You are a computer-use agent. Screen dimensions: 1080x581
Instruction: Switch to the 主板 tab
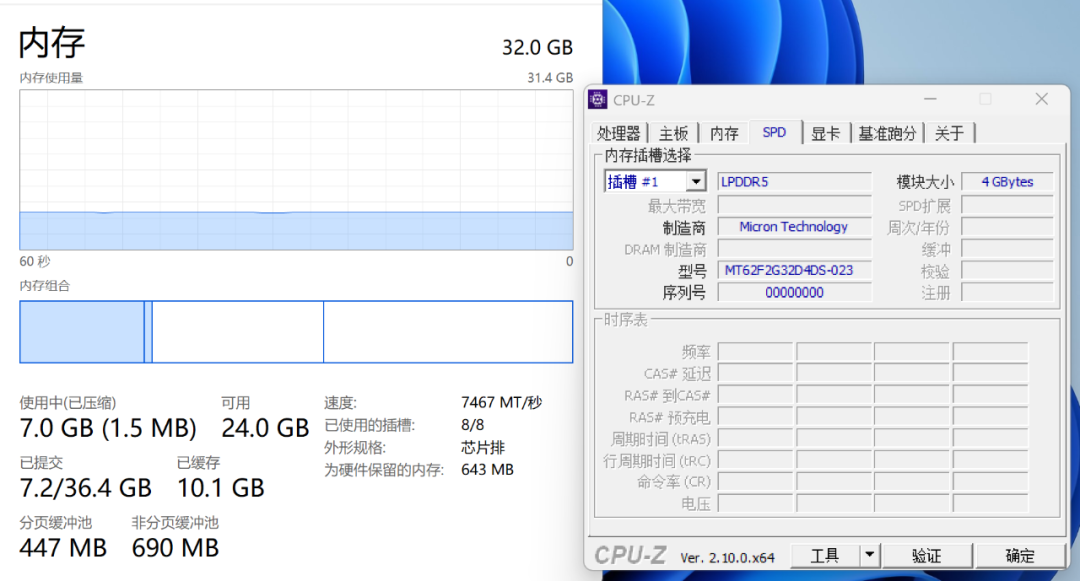click(673, 134)
